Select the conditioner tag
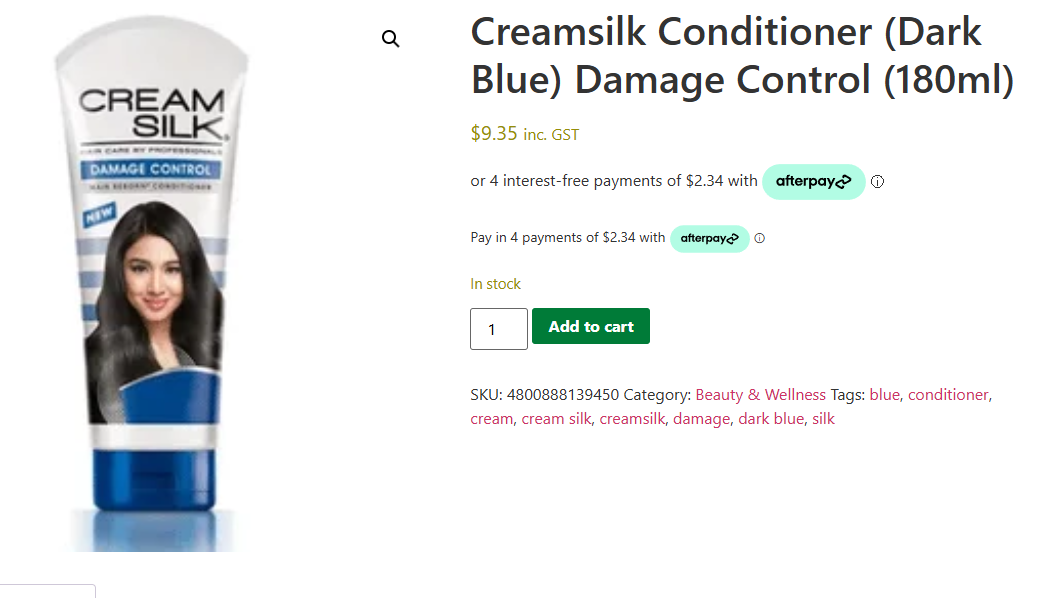 click(947, 394)
